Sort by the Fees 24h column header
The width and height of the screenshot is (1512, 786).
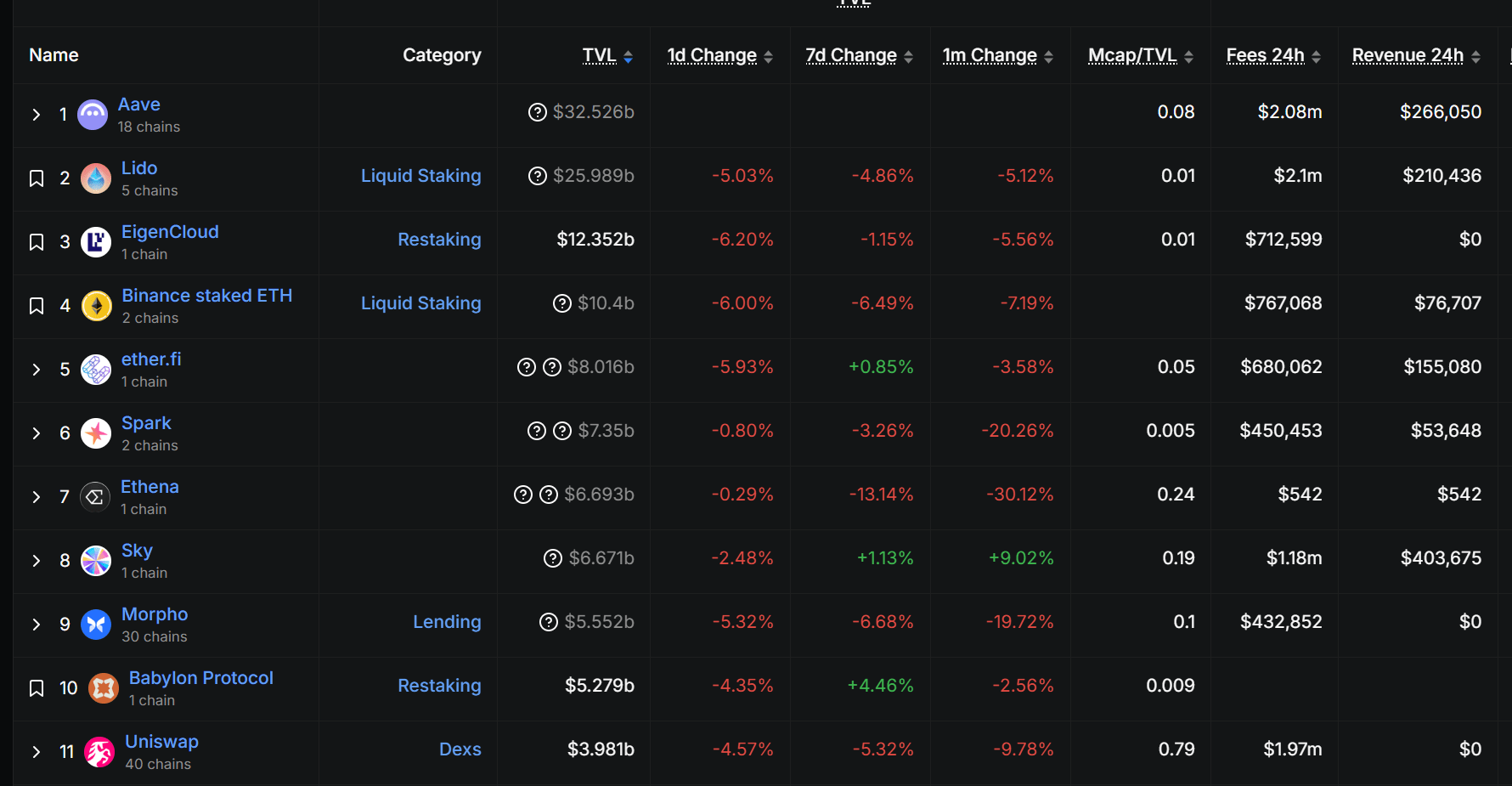[x=1265, y=55]
